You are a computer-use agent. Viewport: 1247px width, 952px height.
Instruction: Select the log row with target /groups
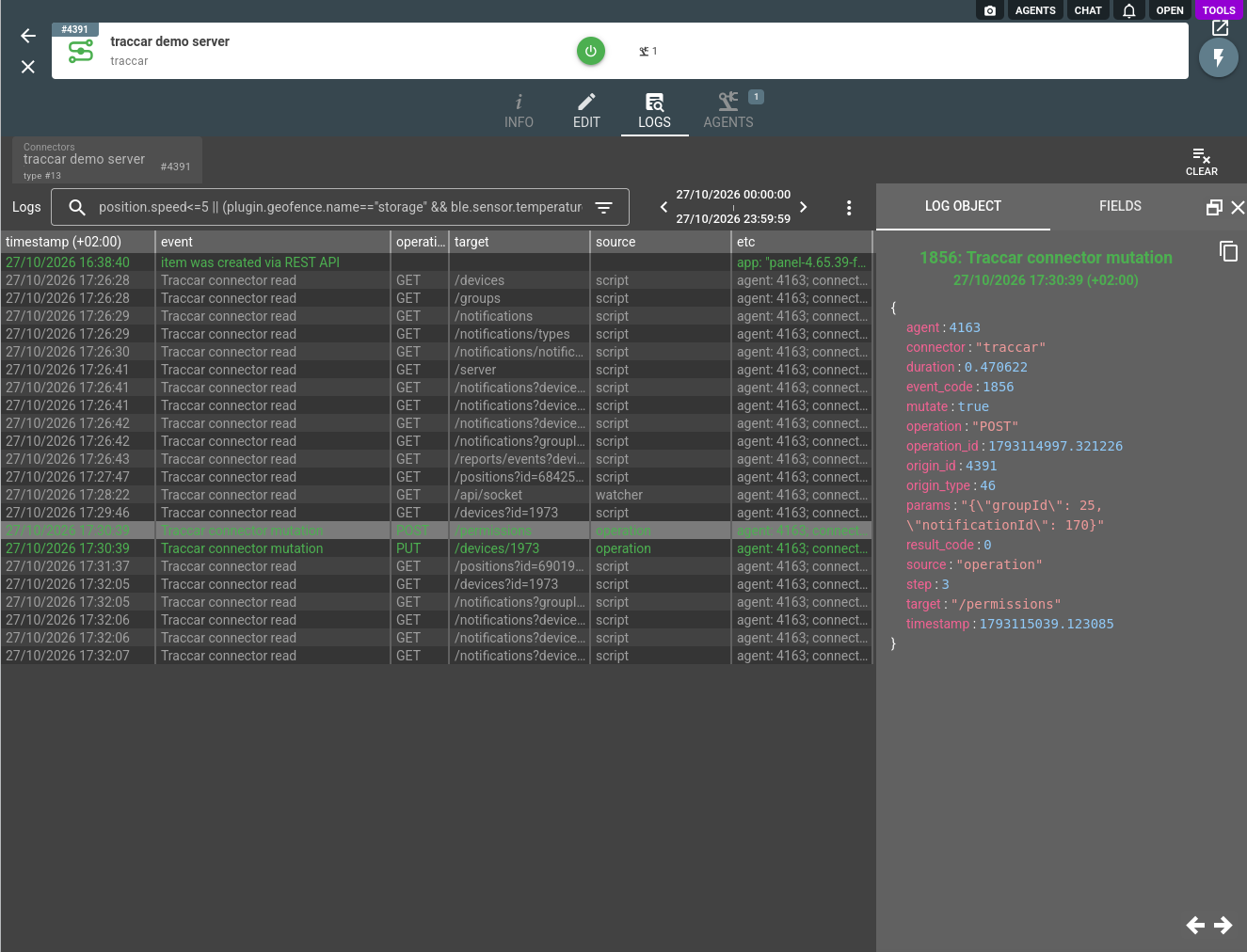click(x=437, y=298)
